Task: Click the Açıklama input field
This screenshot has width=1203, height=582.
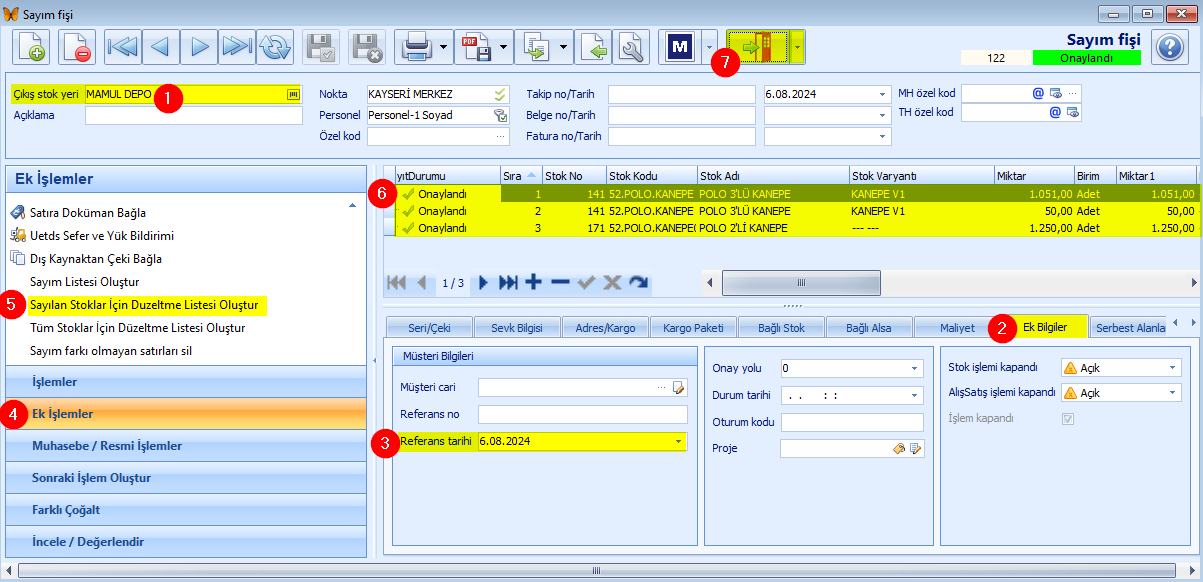Action: click(194, 115)
